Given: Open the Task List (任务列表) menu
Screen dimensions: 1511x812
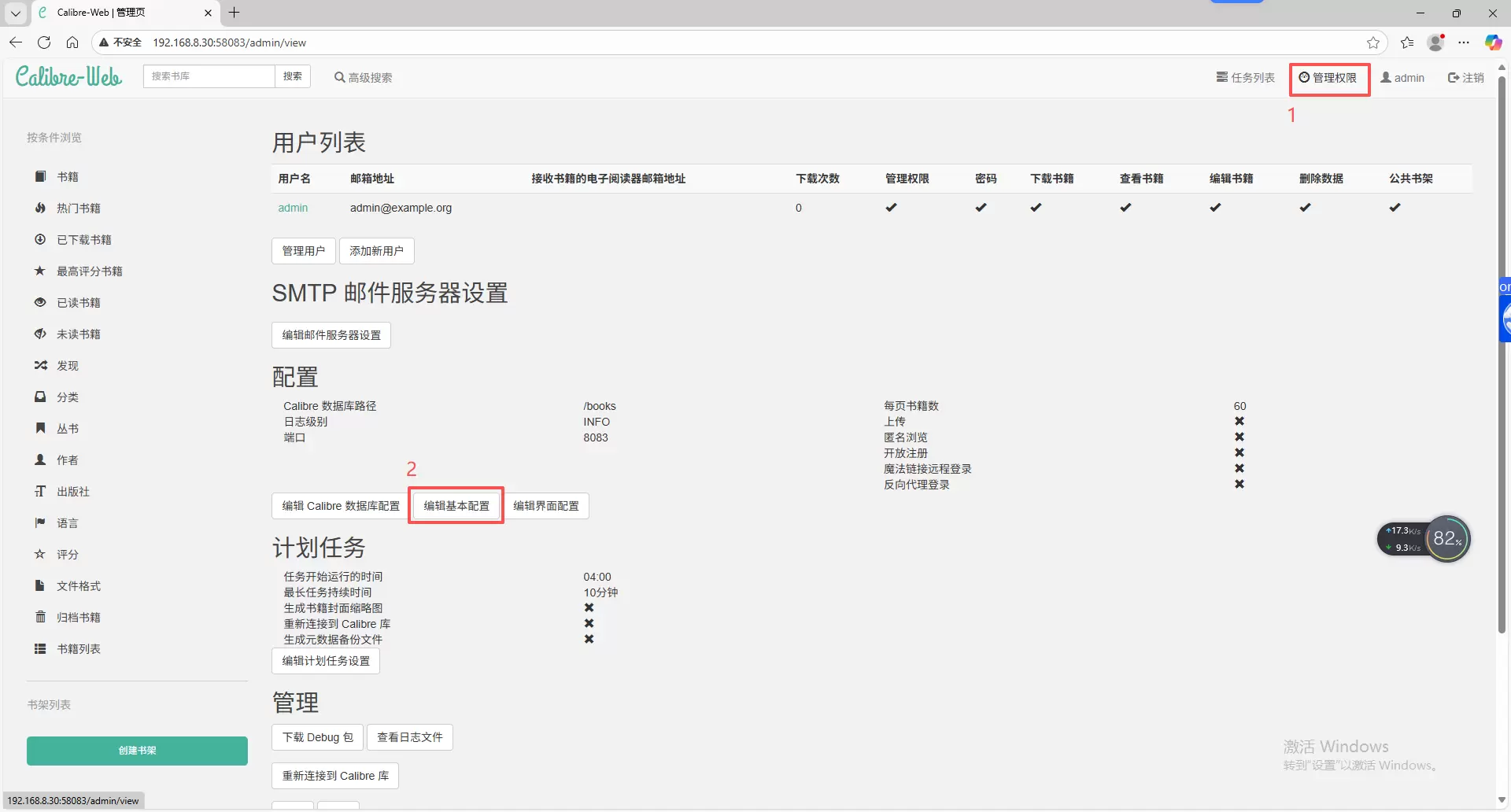Looking at the screenshot, I should (1245, 77).
